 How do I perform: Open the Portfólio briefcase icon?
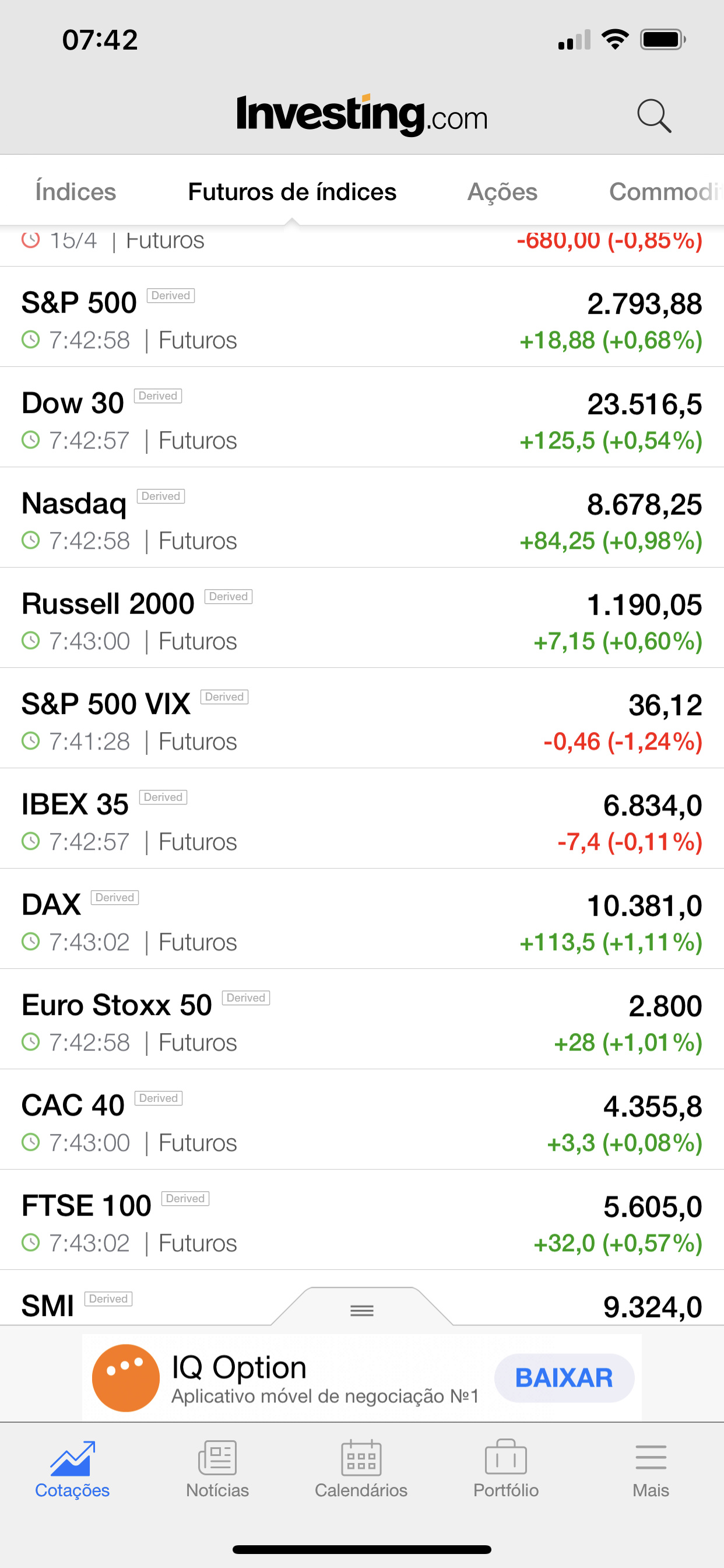(x=505, y=1457)
